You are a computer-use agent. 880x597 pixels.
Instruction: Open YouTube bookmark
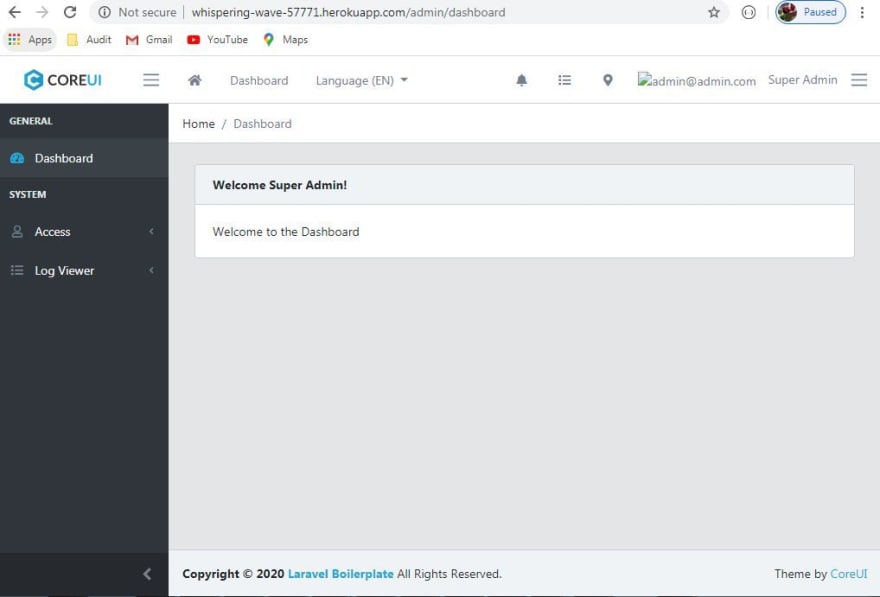[x=217, y=40]
